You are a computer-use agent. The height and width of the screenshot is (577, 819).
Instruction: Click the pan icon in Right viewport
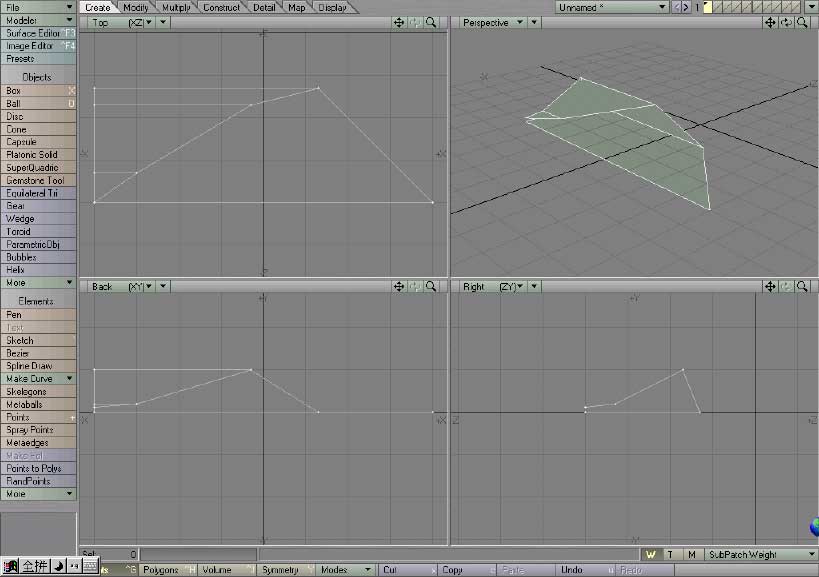click(771, 286)
